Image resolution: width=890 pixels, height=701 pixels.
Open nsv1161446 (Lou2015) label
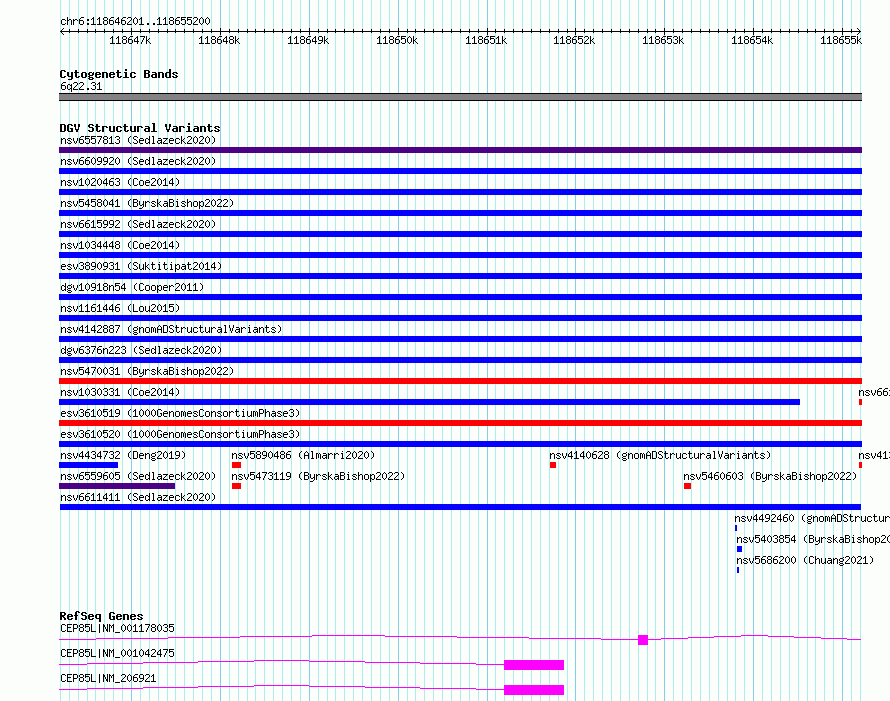[120, 308]
